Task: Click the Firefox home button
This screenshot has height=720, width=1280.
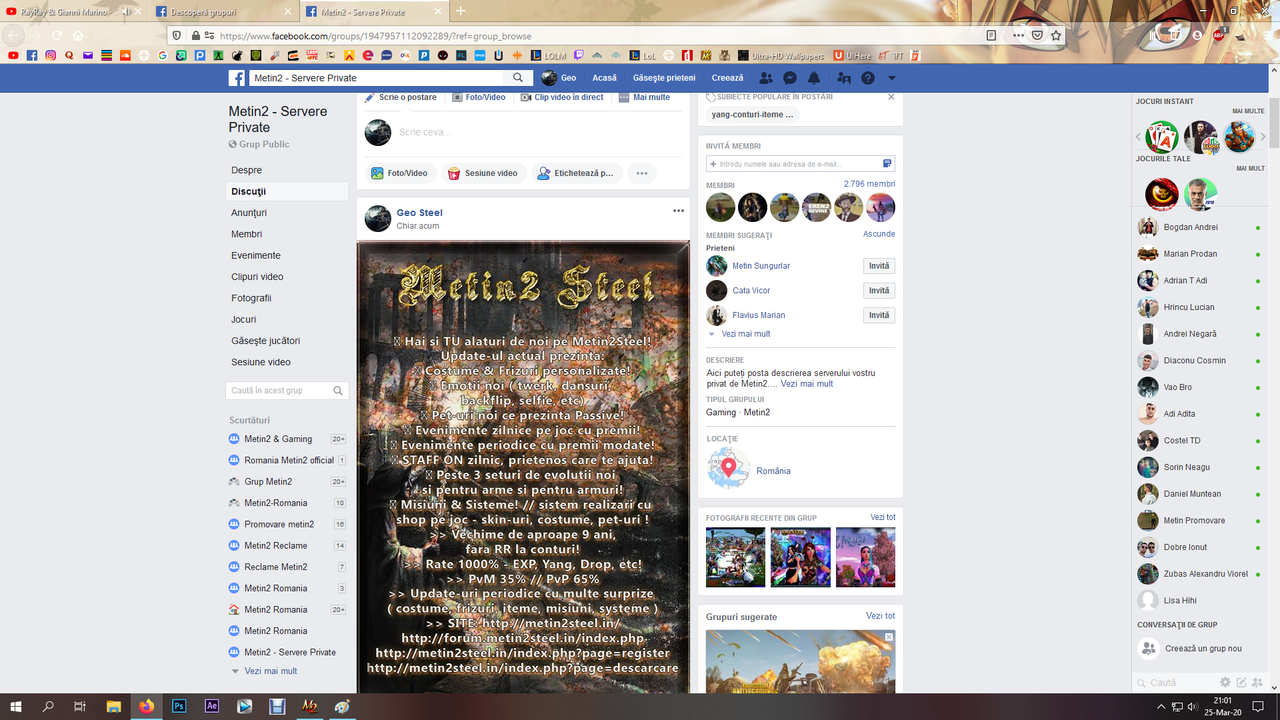Action: click(x=78, y=35)
